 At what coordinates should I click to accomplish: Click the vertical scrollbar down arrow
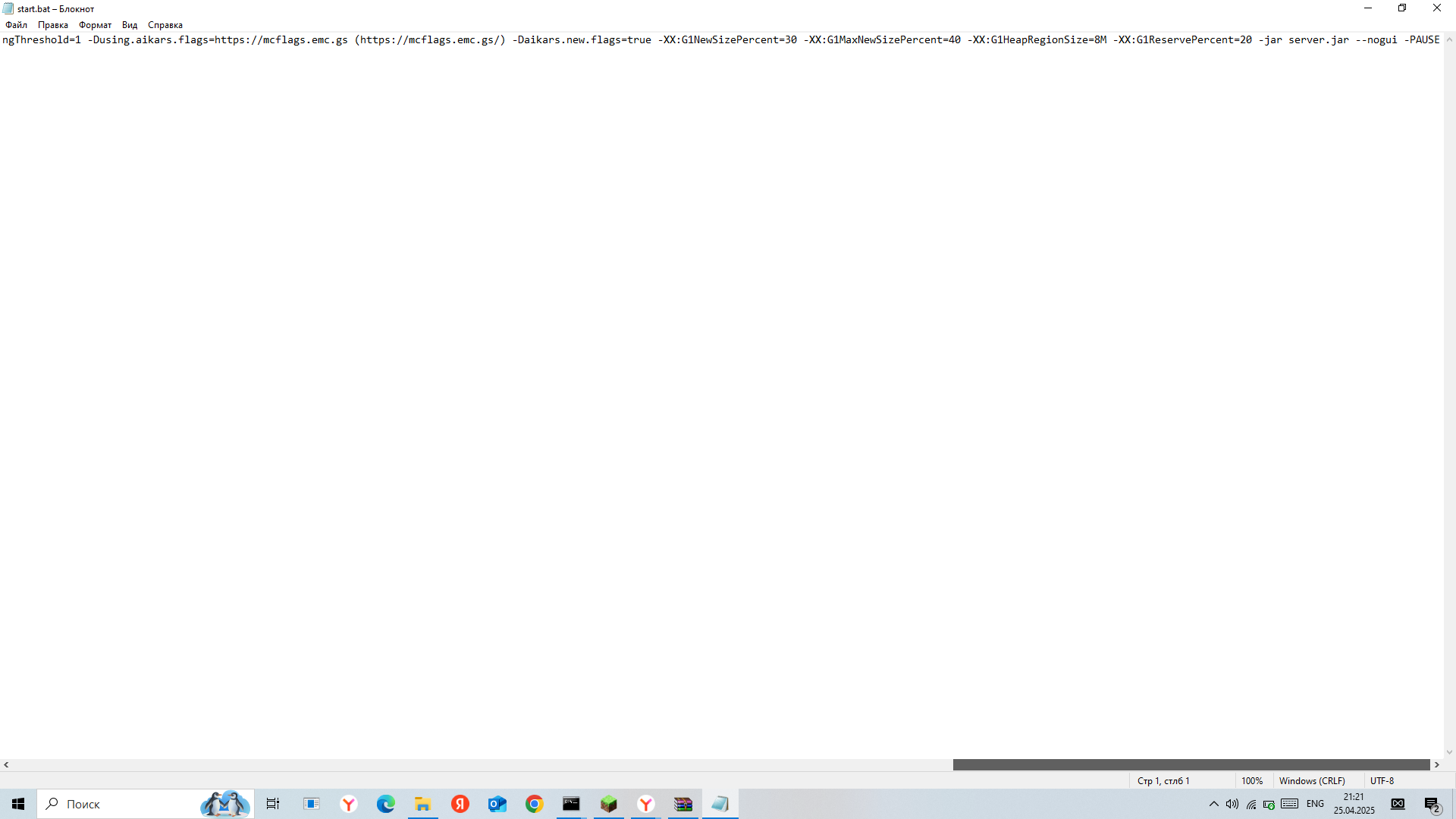1449,752
